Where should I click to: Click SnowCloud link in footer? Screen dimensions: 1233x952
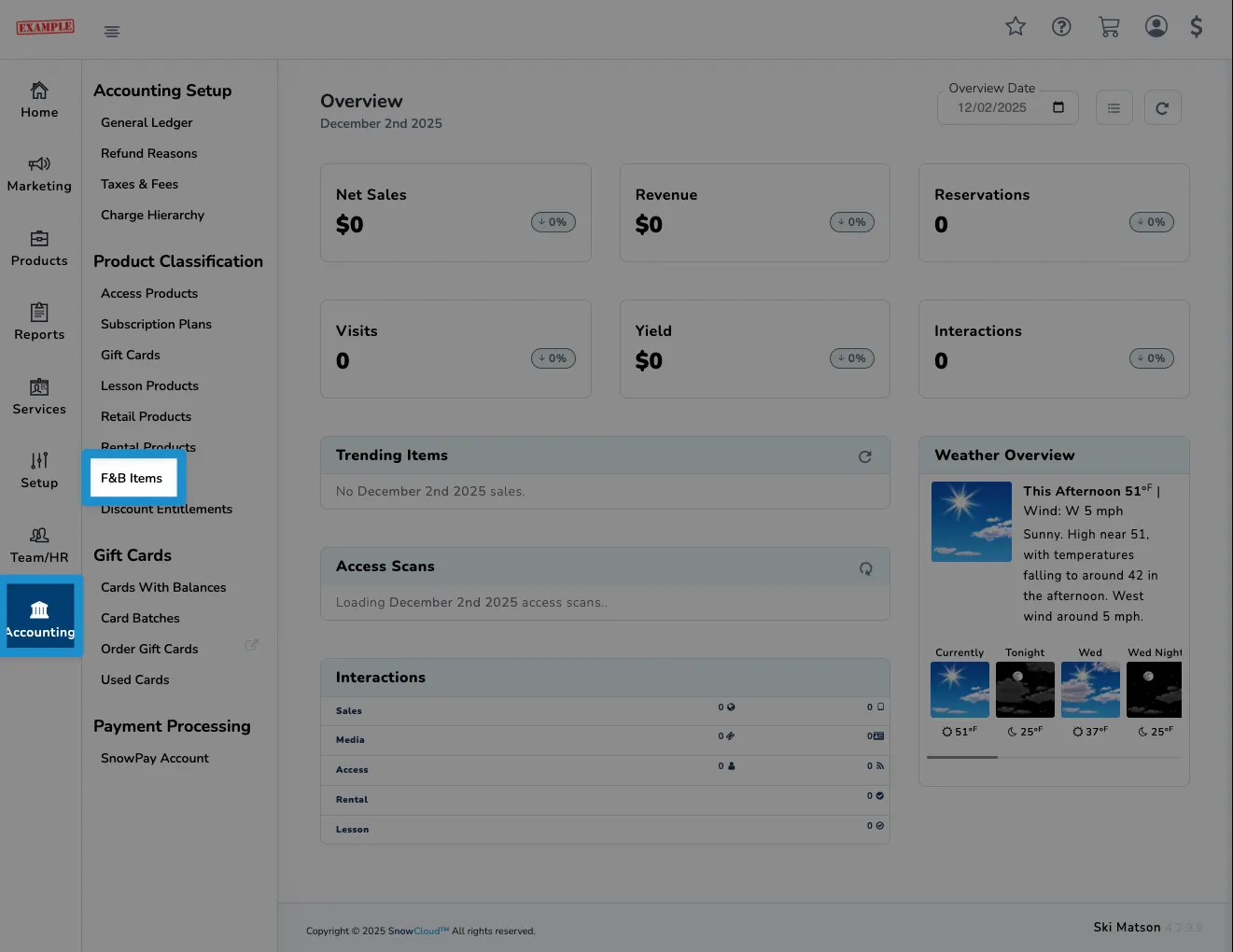pos(418,931)
